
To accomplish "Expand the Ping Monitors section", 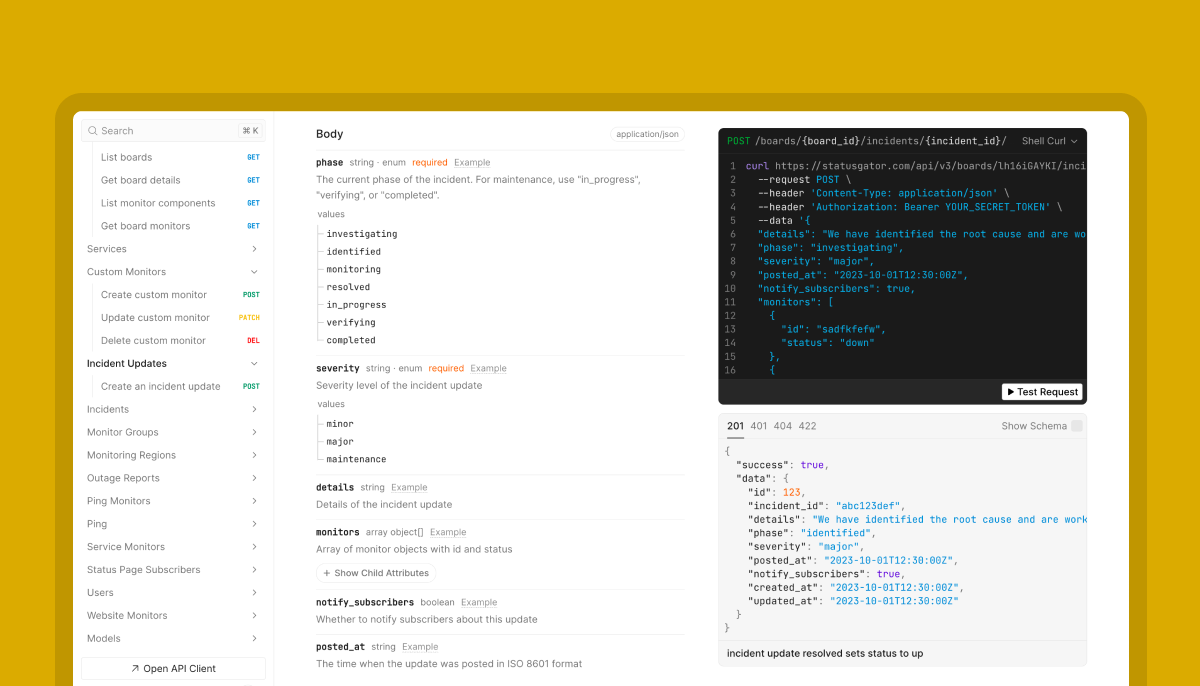I will pos(254,501).
